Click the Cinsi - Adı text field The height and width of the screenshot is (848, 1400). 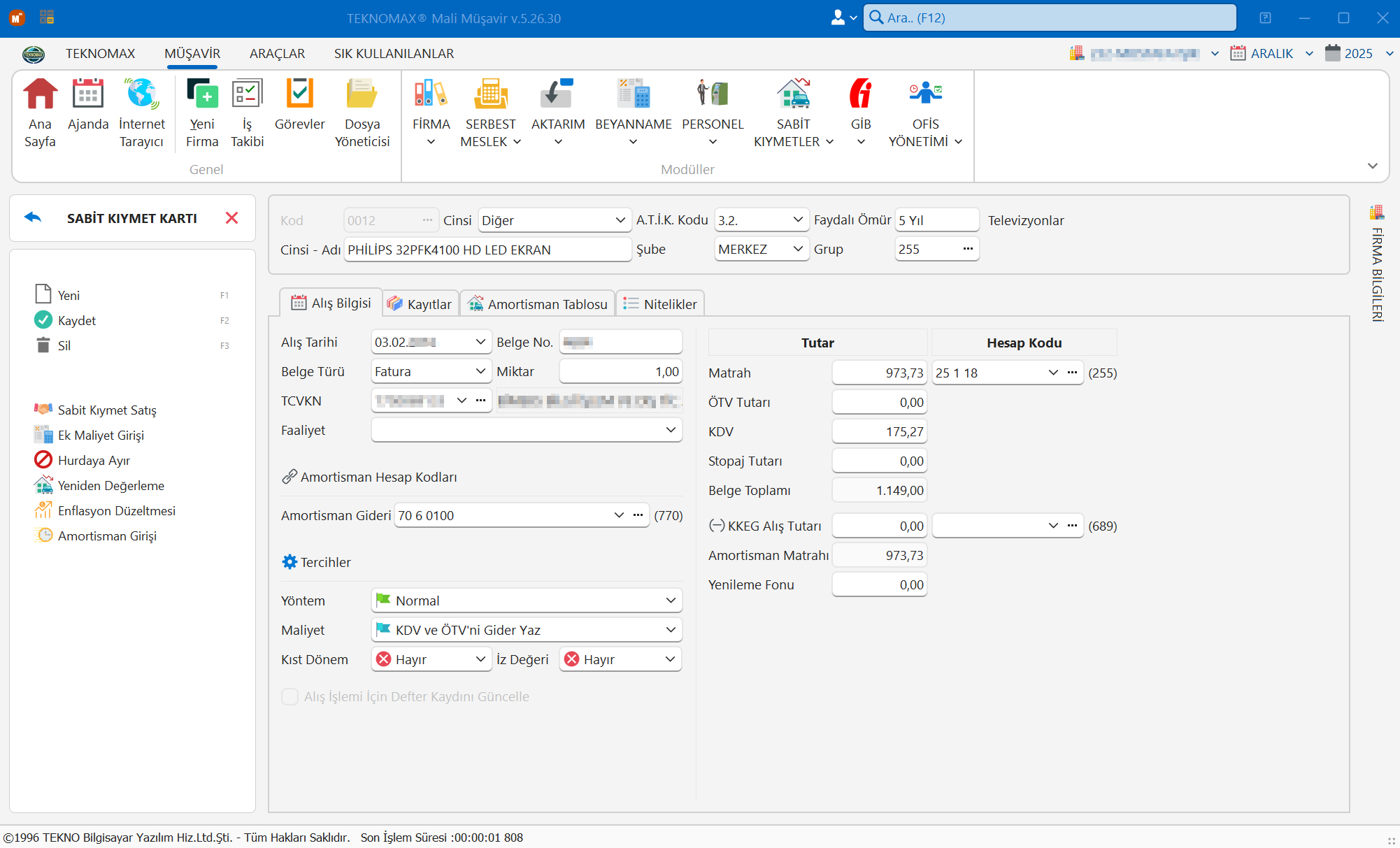[488, 250]
